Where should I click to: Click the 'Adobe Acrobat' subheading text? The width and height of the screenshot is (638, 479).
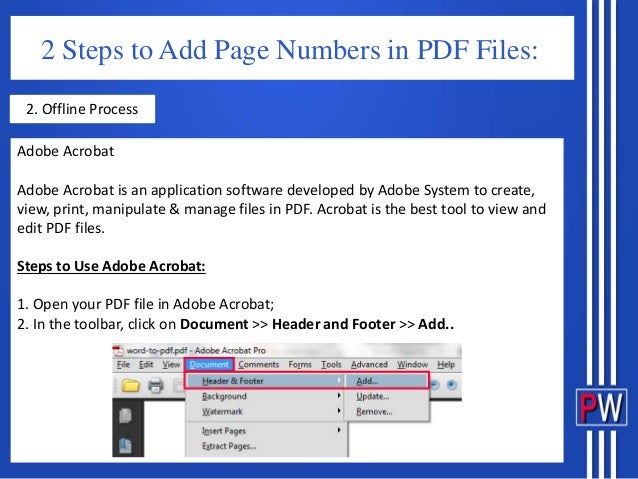pos(66,151)
